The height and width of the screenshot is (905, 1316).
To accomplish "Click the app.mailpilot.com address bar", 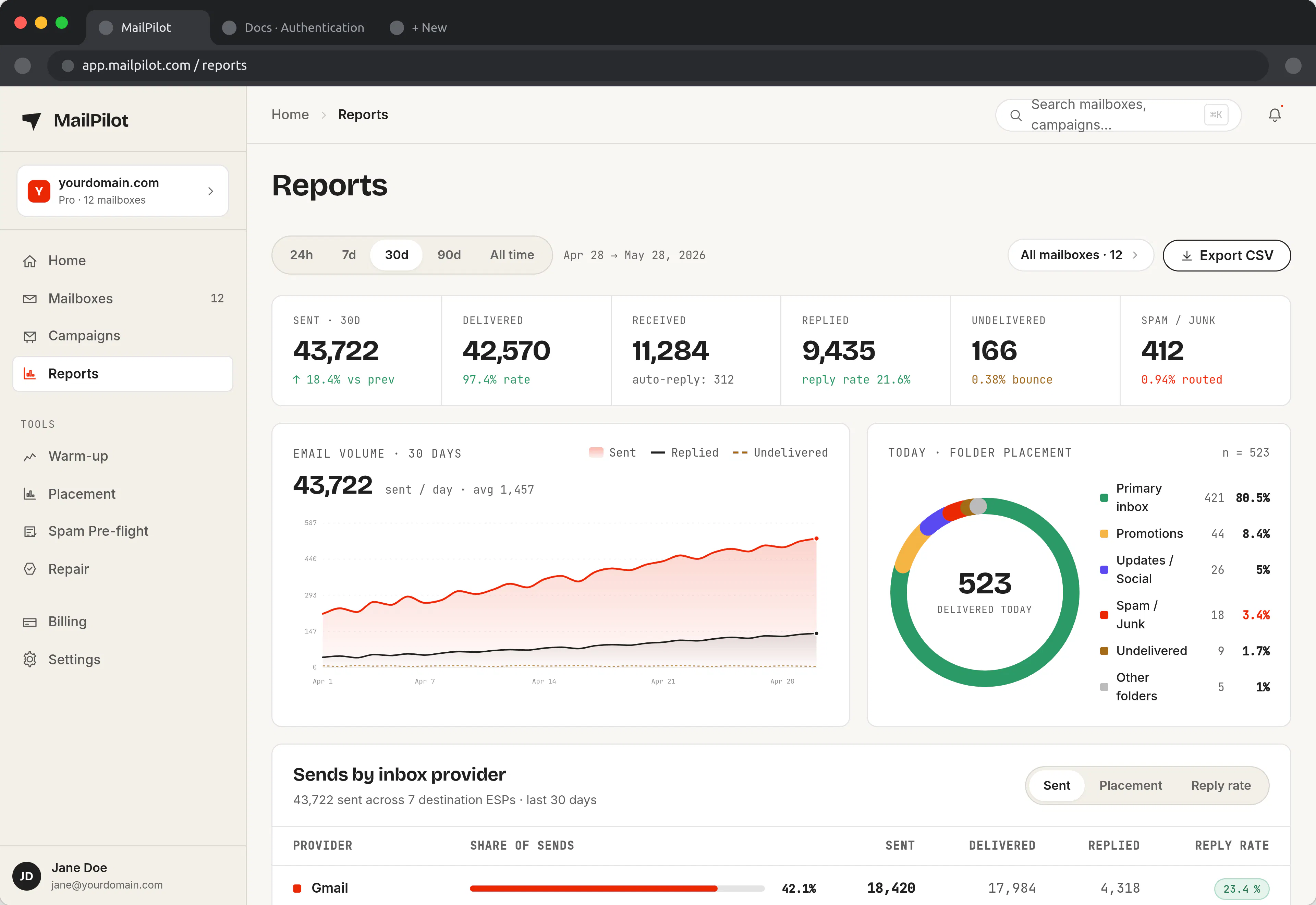I will point(657,66).
